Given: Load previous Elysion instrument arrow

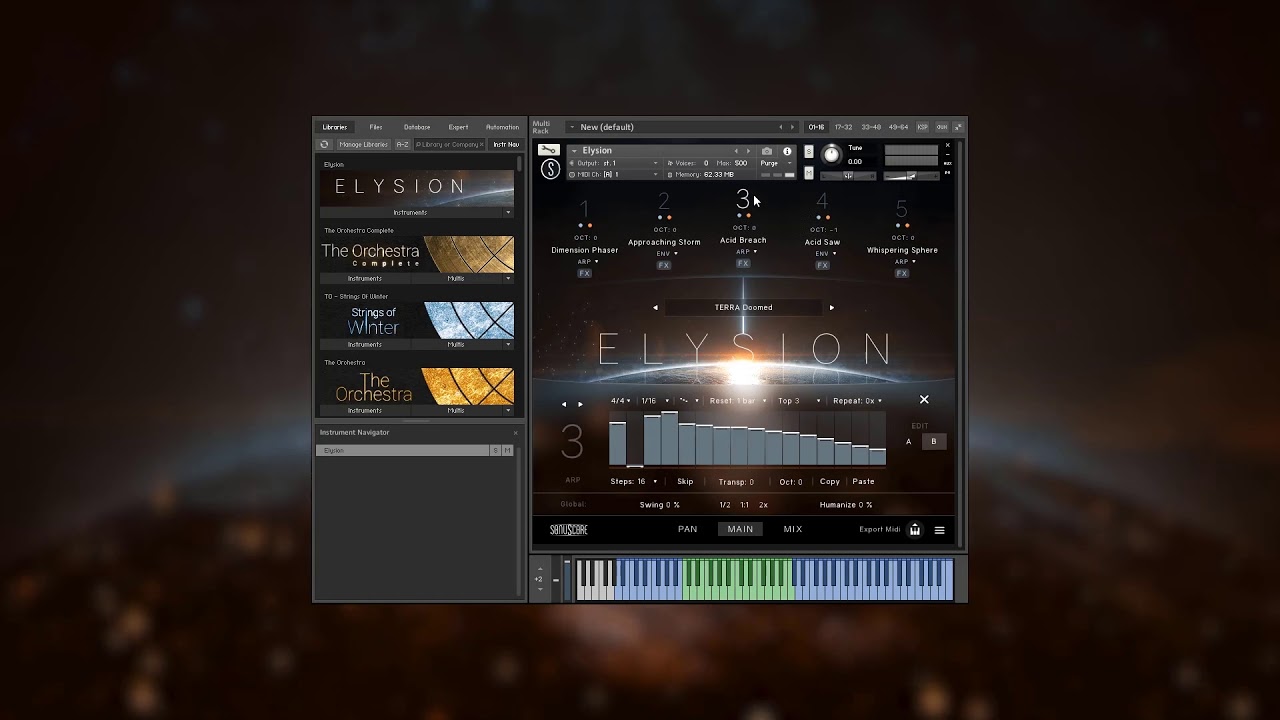Looking at the screenshot, I should (x=736, y=151).
